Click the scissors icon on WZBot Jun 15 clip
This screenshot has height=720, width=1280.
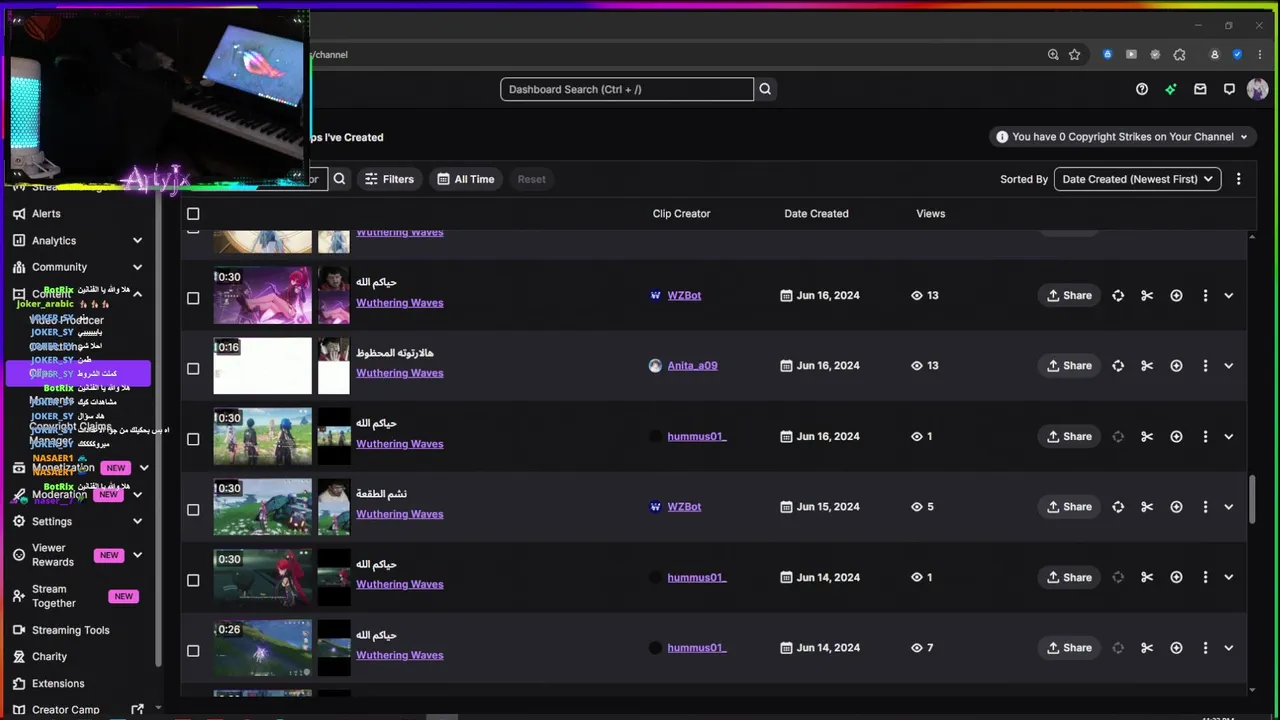[1147, 507]
